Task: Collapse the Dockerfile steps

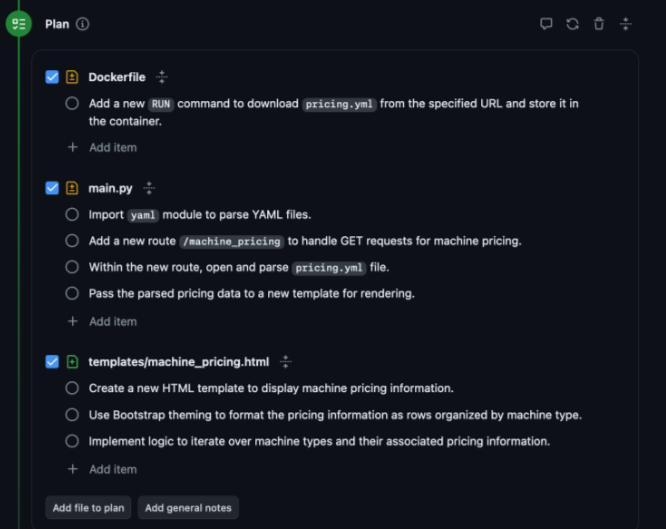Action: tap(162, 77)
